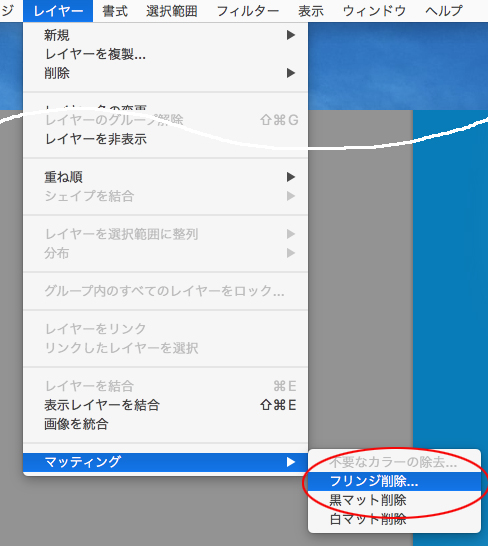This screenshot has height=546, width=488.
Task: Expand the 重ね順 submenu arrow
Action: (x=291, y=177)
